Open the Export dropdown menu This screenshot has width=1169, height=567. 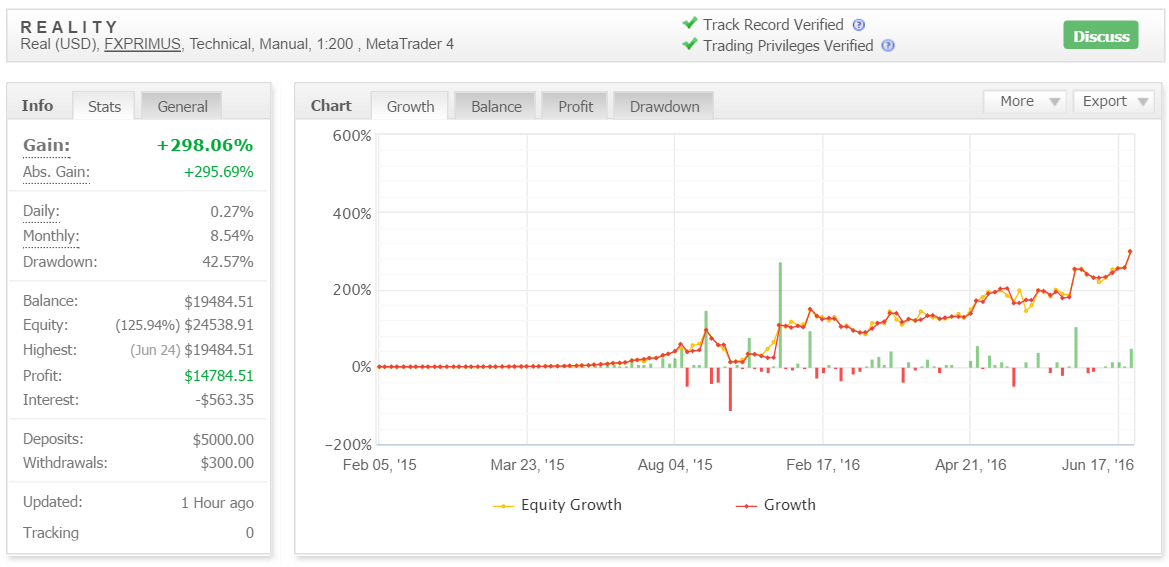(1113, 101)
